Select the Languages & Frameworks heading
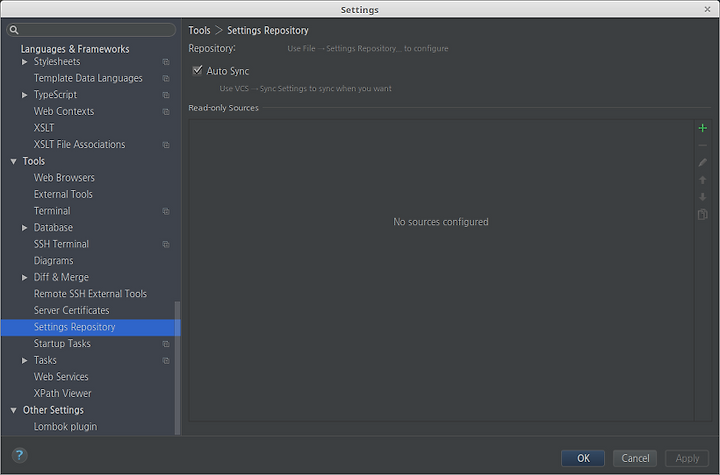Image resolution: width=720 pixels, height=475 pixels. pos(75,49)
